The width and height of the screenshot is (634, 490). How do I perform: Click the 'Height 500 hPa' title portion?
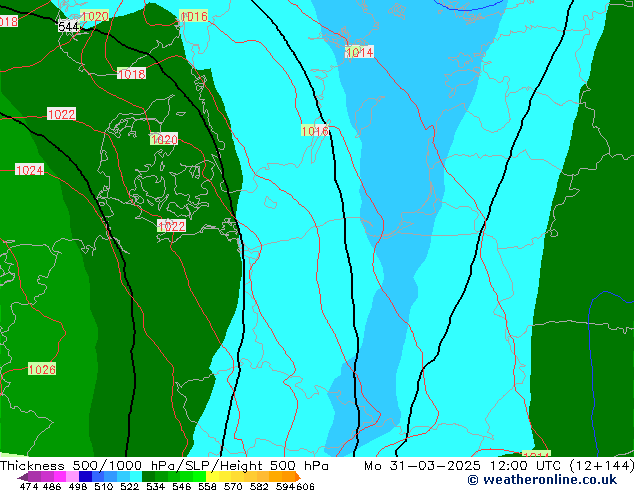pyautogui.click(x=274, y=466)
